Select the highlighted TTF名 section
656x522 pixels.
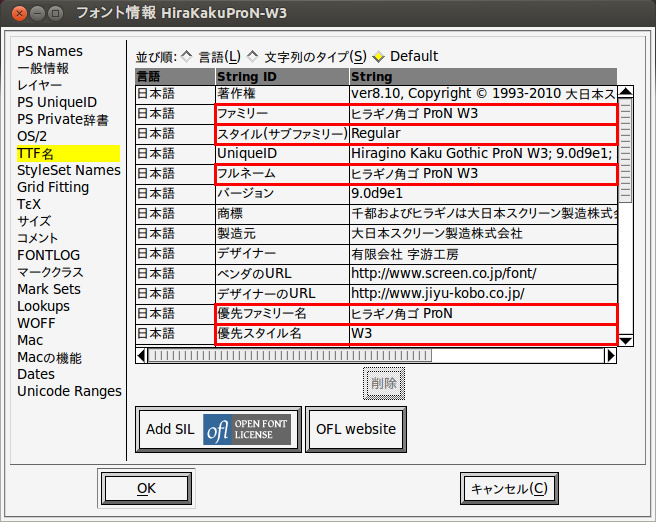coord(68,154)
